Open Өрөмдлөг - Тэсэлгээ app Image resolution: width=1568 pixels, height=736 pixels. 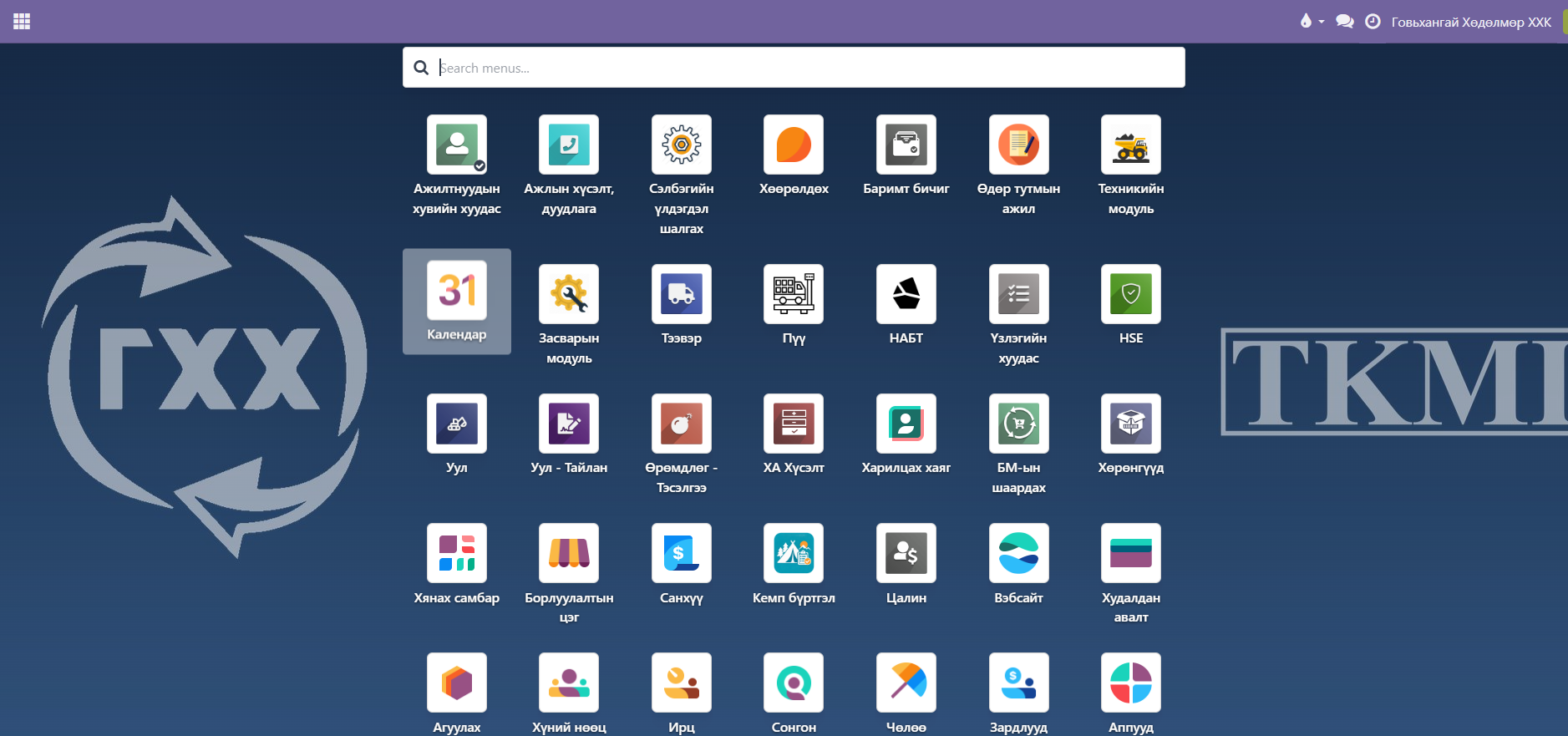point(682,424)
